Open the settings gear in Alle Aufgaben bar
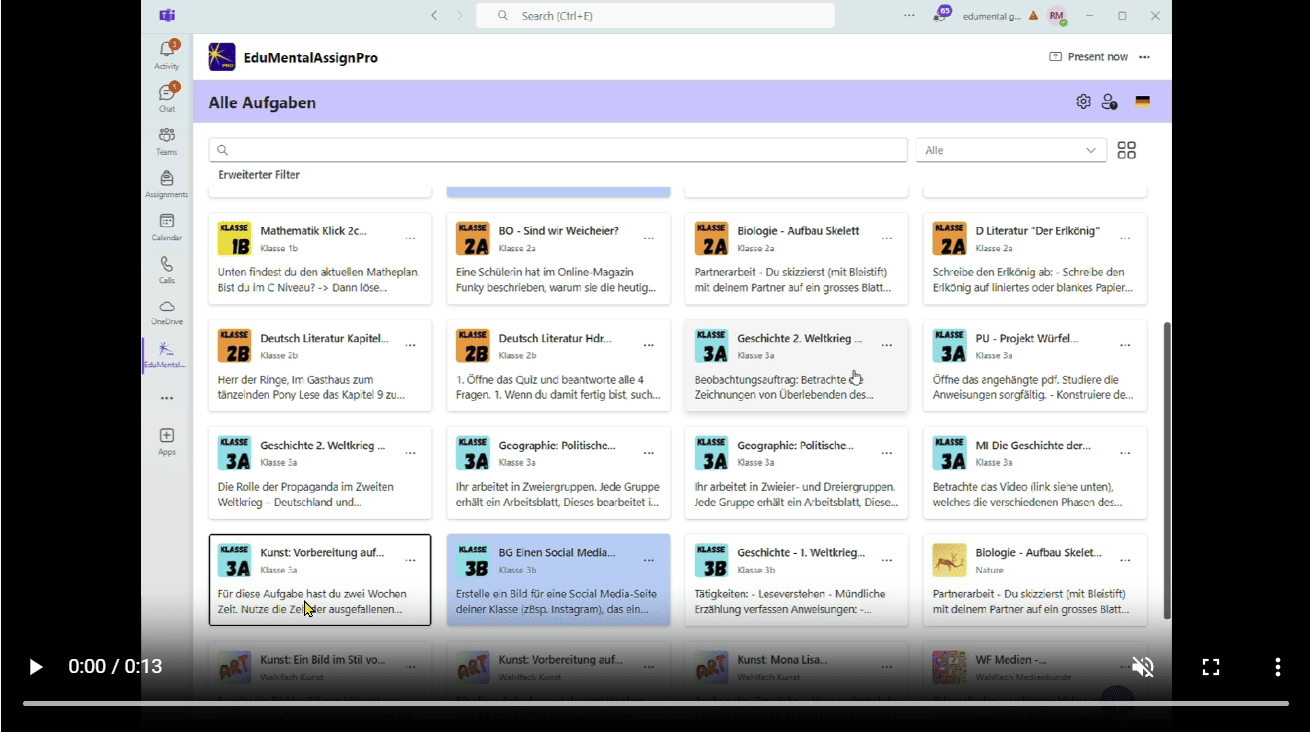Screen dimensions: 1310x732 [x=1083, y=101]
